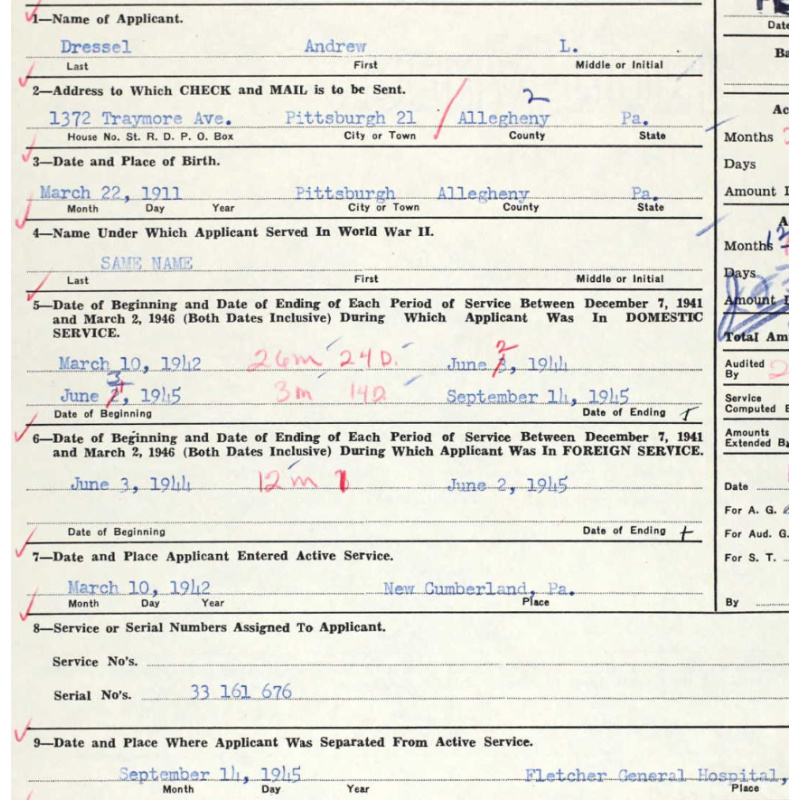Click "Allegheny" county in the birth section

click(x=483, y=193)
